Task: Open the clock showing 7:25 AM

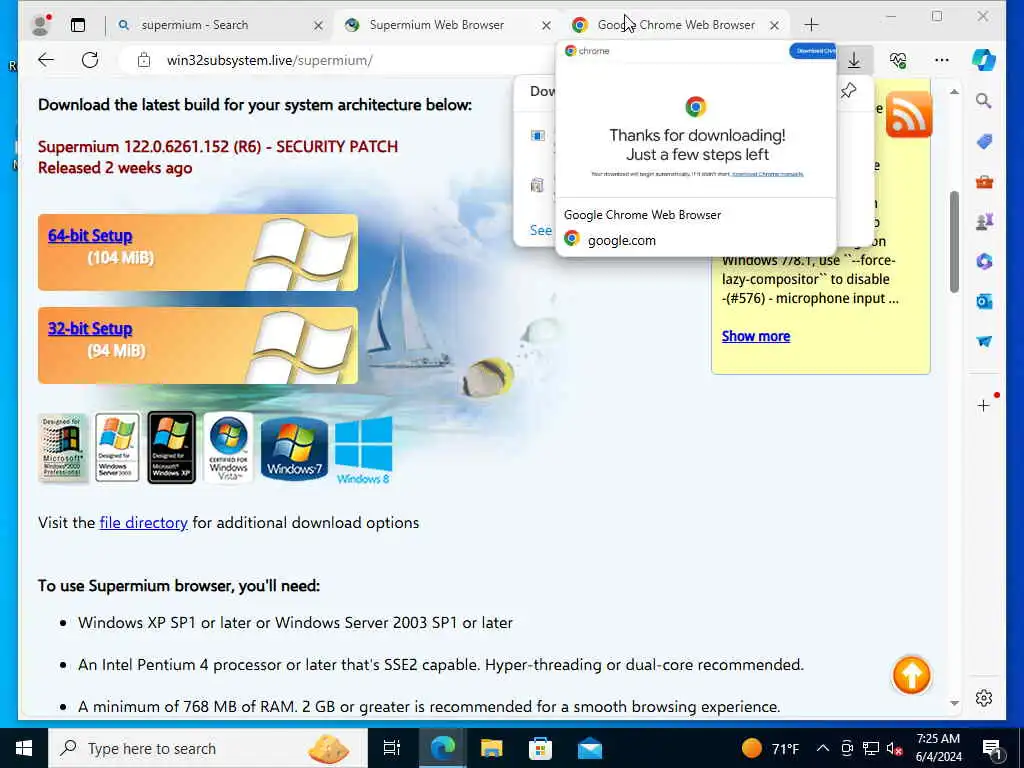Action: (938, 748)
